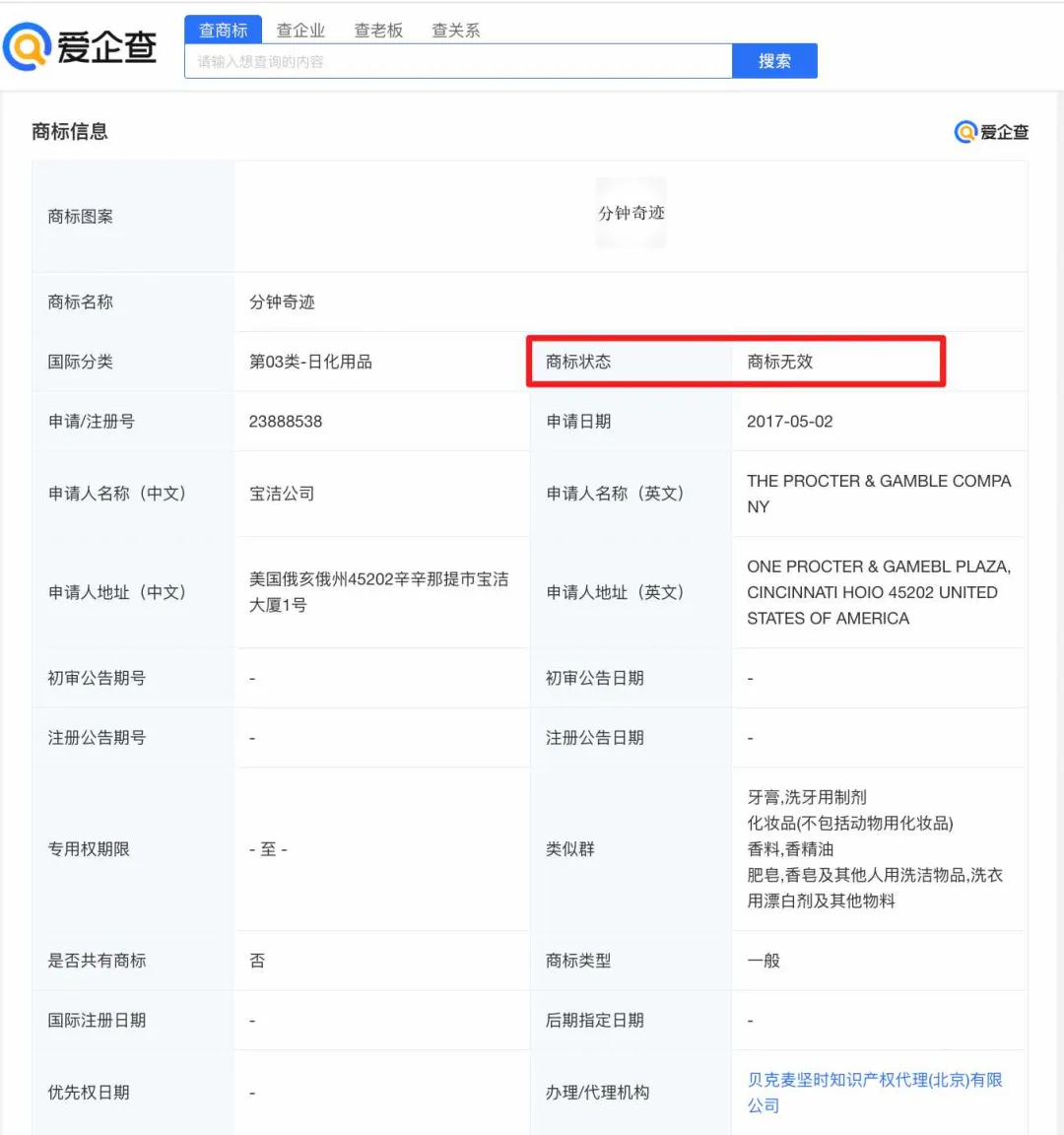Screen dimensions: 1064x1135
Task: Select the 国际分类 label
Action: click(80, 362)
